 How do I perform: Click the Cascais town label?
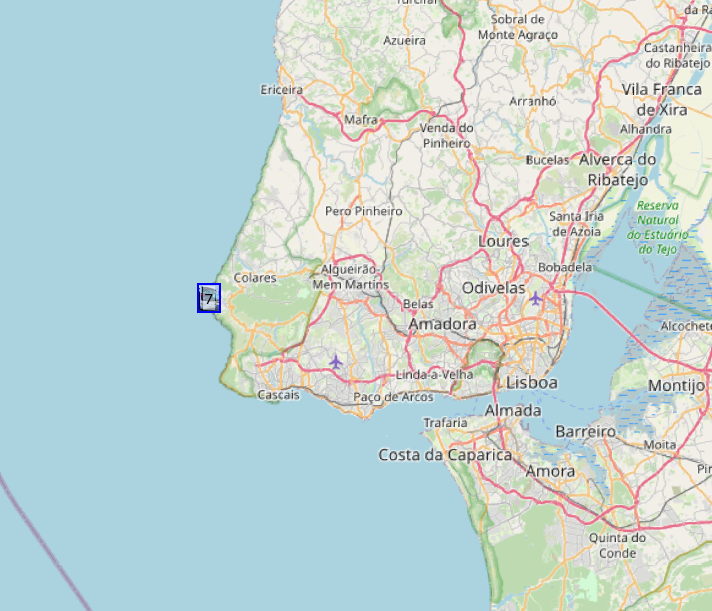pos(279,395)
